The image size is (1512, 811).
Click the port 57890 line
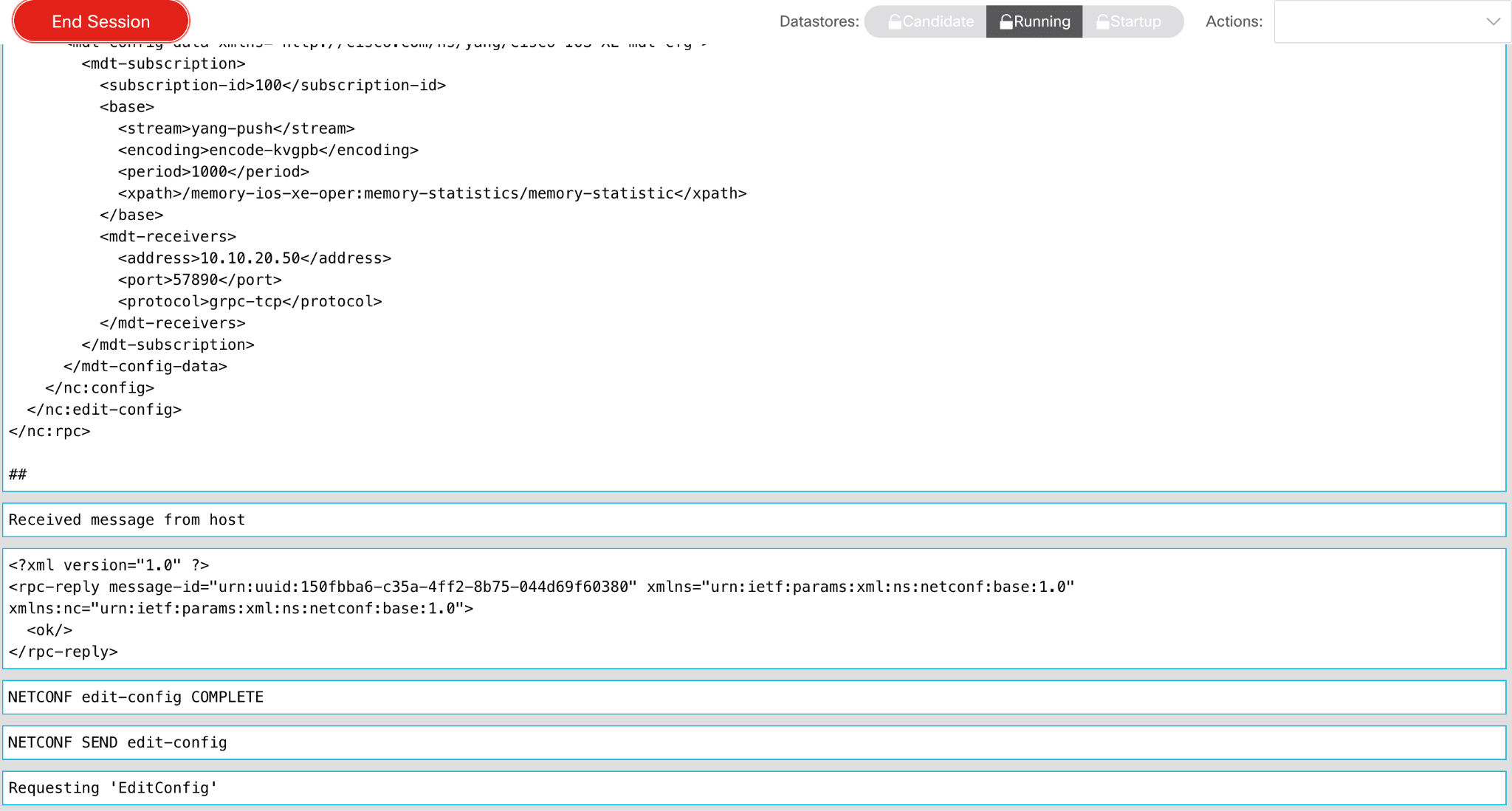[x=199, y=280]
